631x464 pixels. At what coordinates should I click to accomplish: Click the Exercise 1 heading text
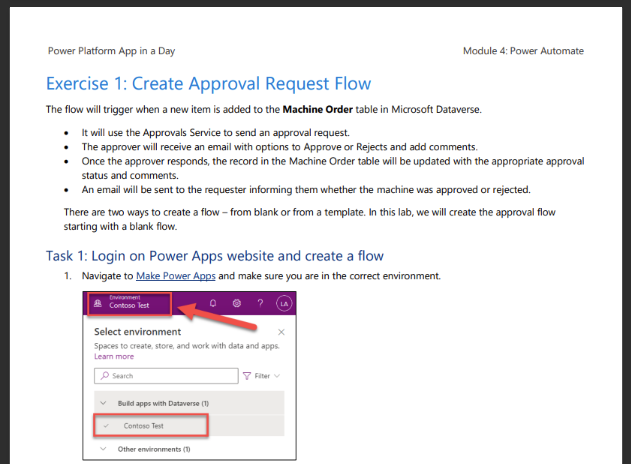coord(208,84)
